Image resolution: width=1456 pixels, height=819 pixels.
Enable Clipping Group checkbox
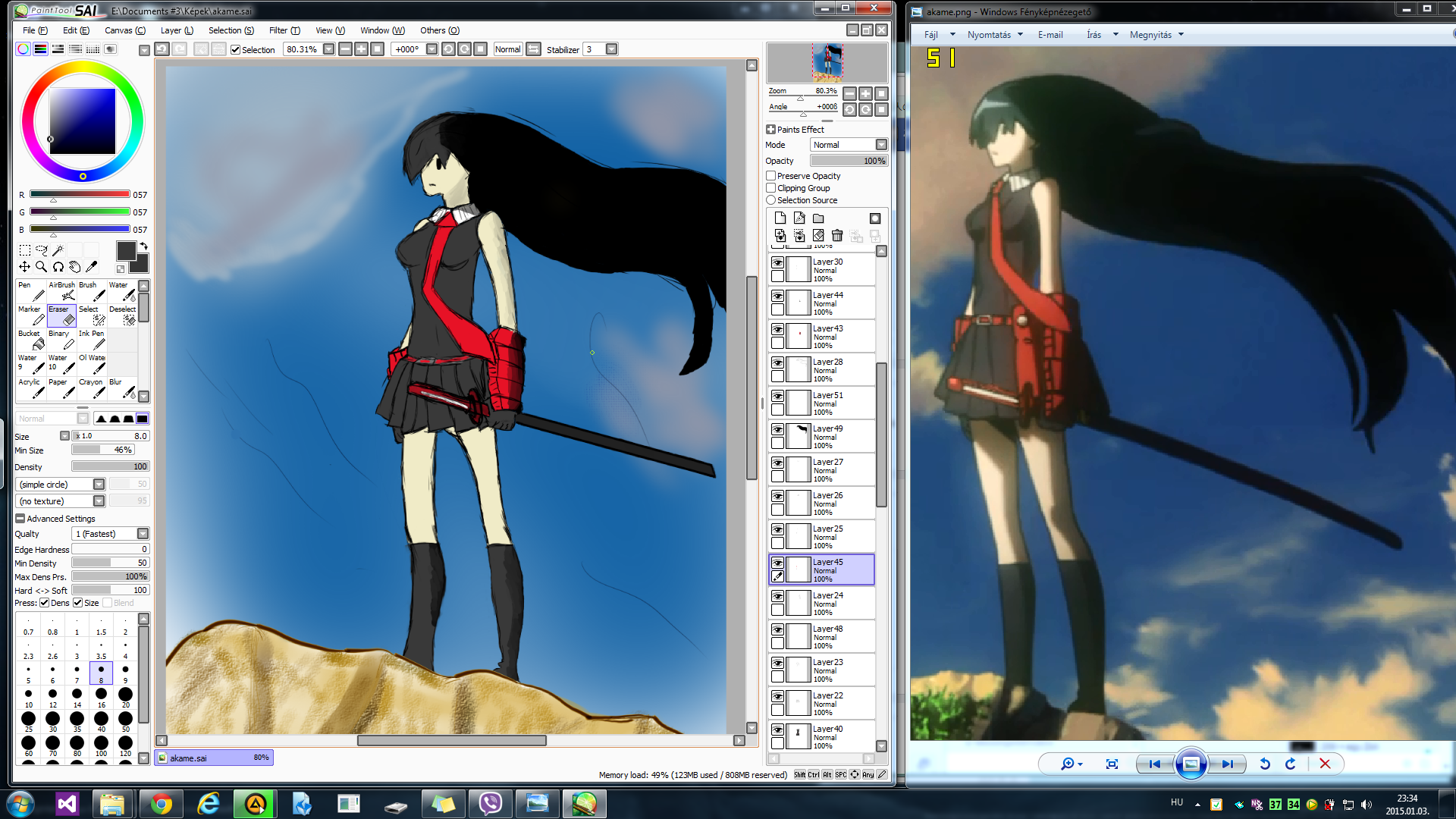coord(770,188)
